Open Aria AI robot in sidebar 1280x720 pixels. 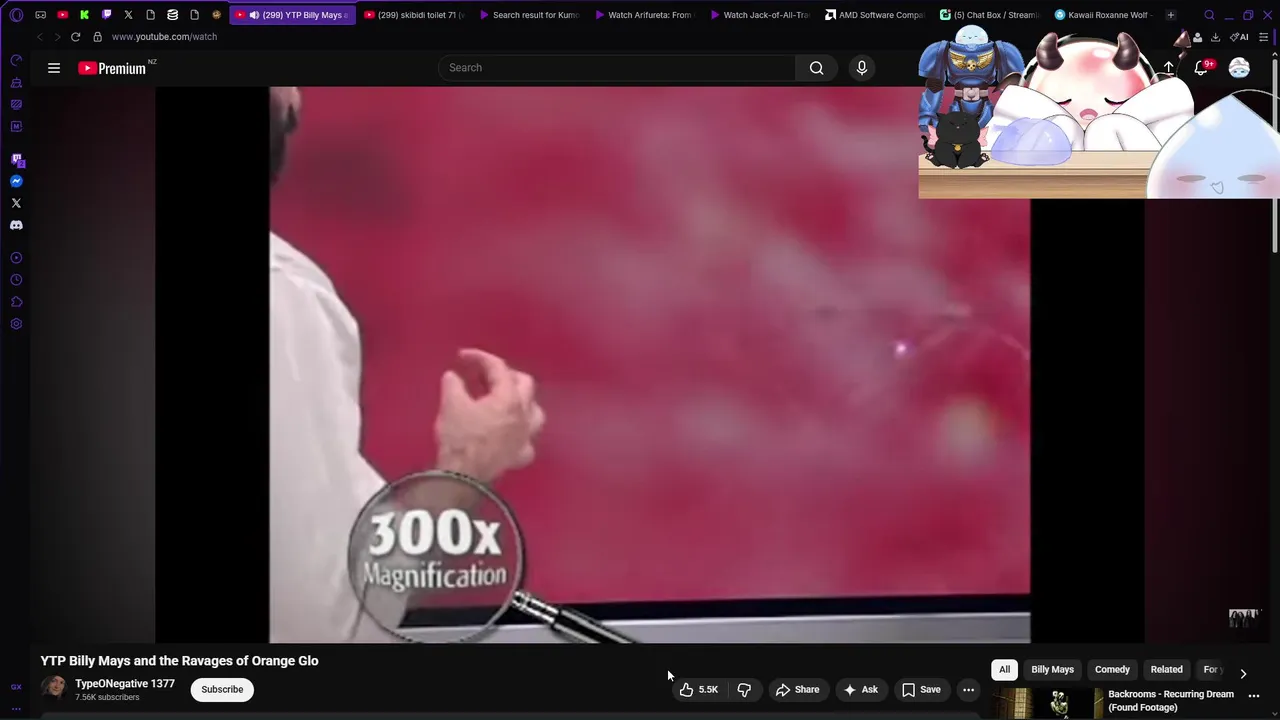16,82
